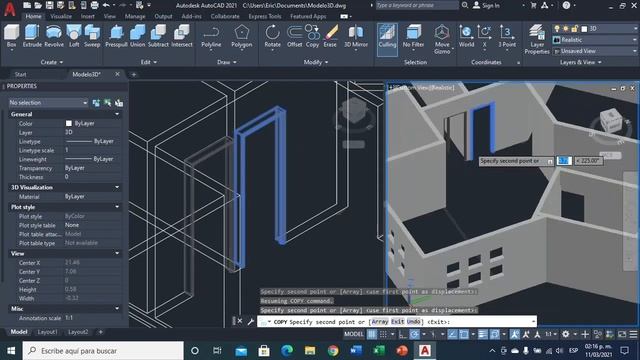The height and width of the screenshot is (360, 640).
Task: Expand the Draw panel dropdown
Action: tap(227, 62)
